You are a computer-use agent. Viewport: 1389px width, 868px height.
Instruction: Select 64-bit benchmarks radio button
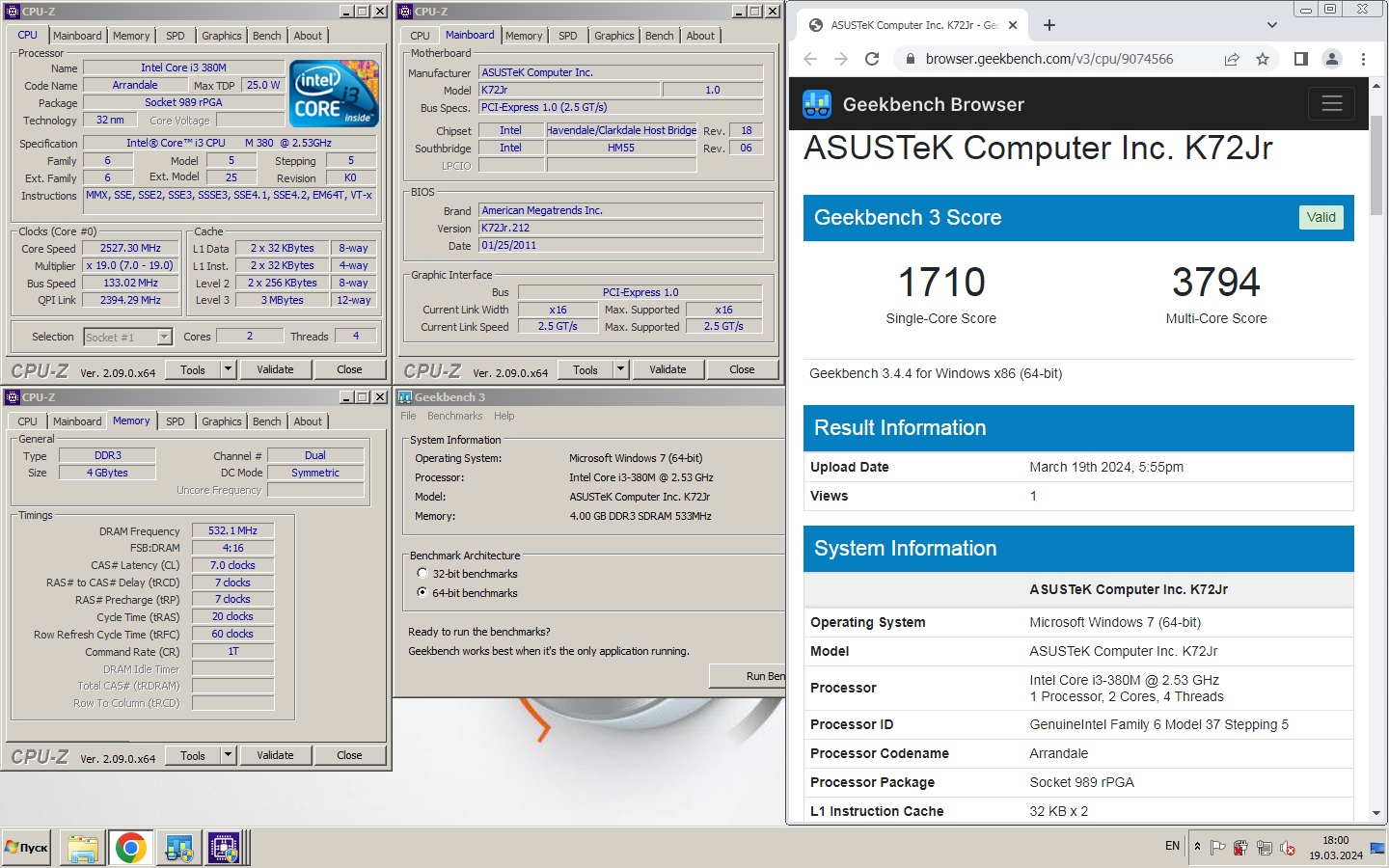(x=422, y=593)
